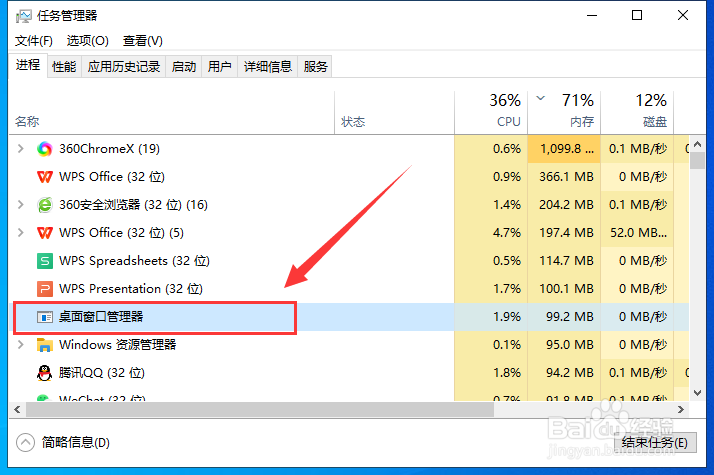This screenshot has height=475, width=714.
Task: Switch to the 性能 tab
Action: click(x=64, y=67)
